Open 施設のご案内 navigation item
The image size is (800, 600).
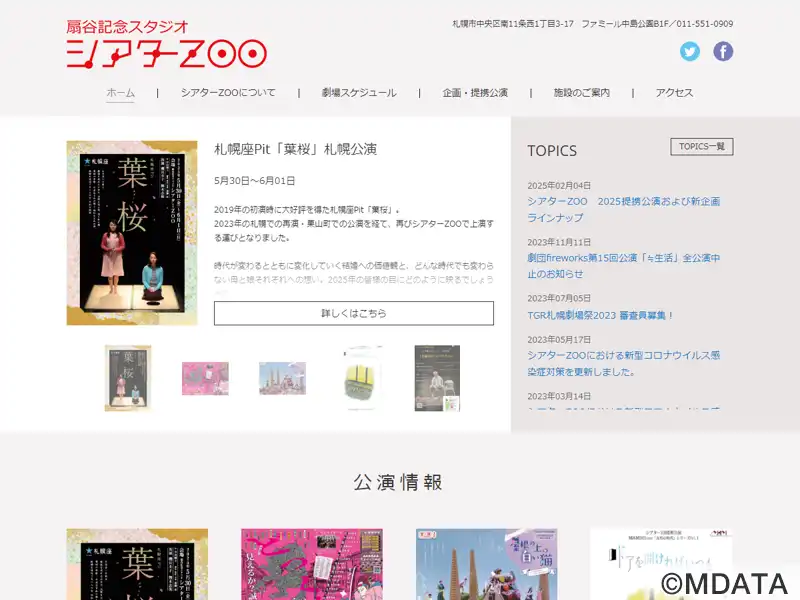pyautogui.click(x=582, y=93)
